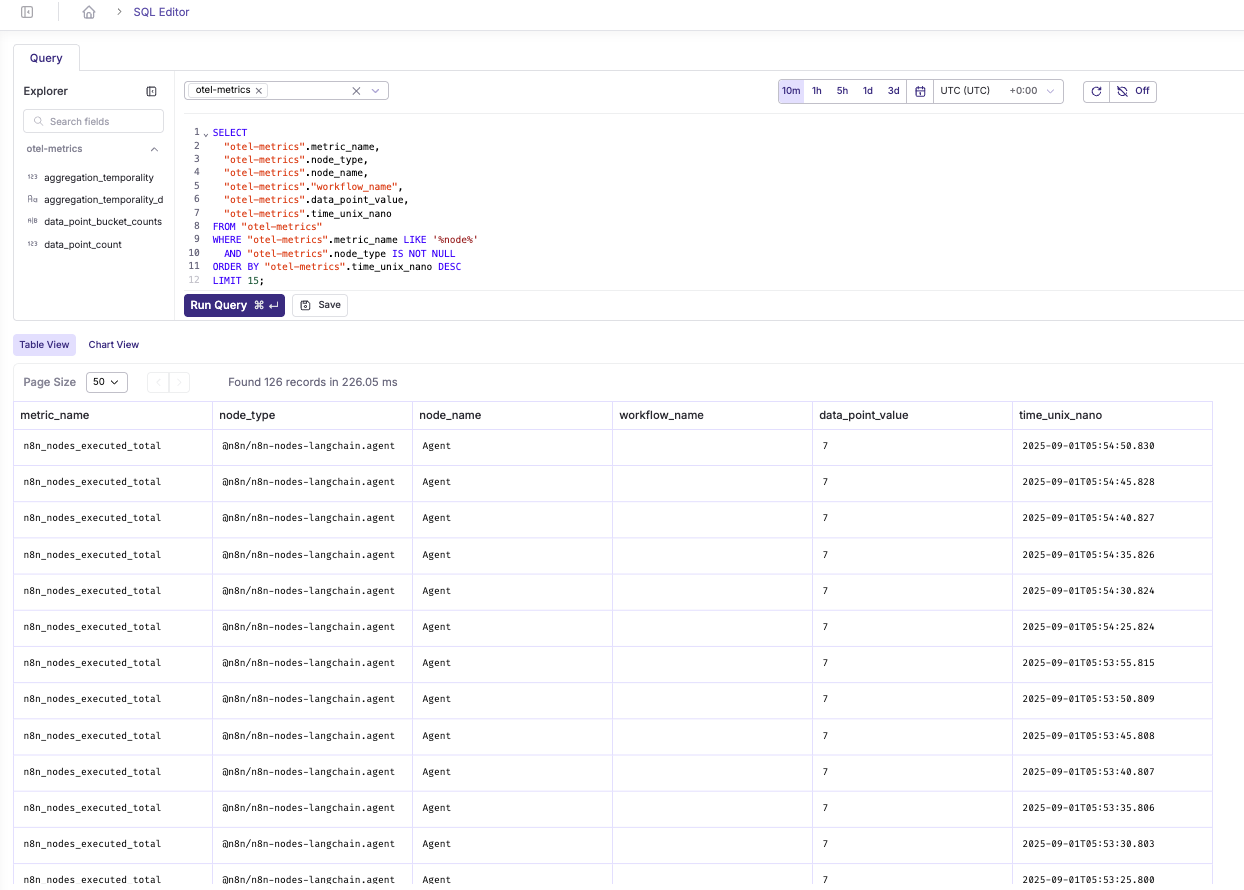Select the 3d time range

894,91
